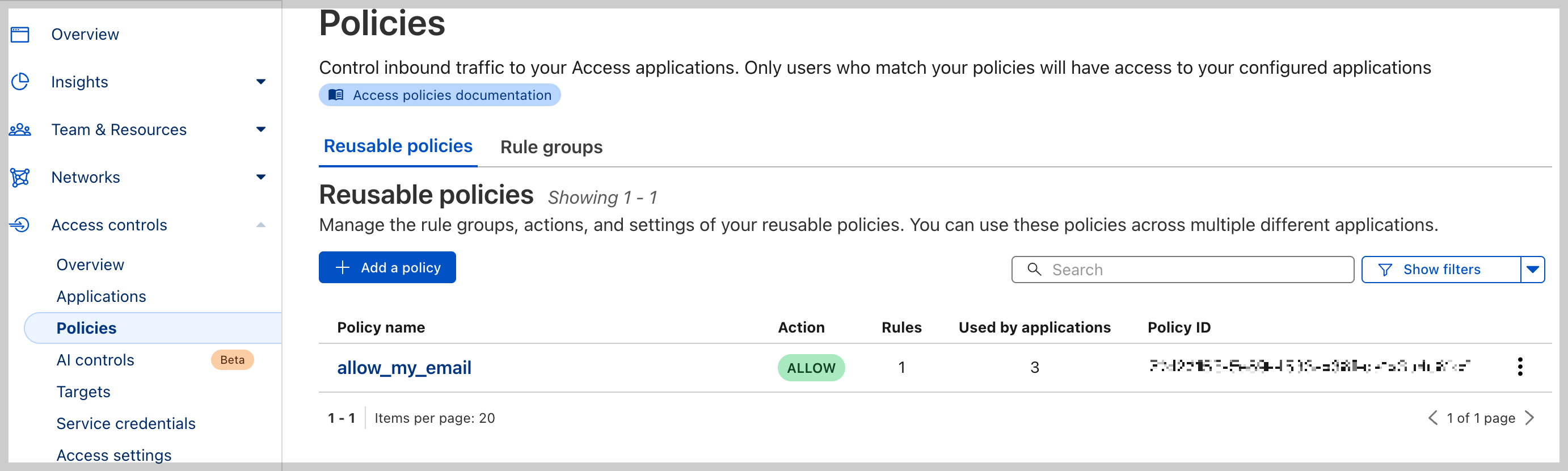Image resolution: width=1568 pixels, height=471 pixels.
Task: Click the Access controls arrow icon
Action: point(20,225)
